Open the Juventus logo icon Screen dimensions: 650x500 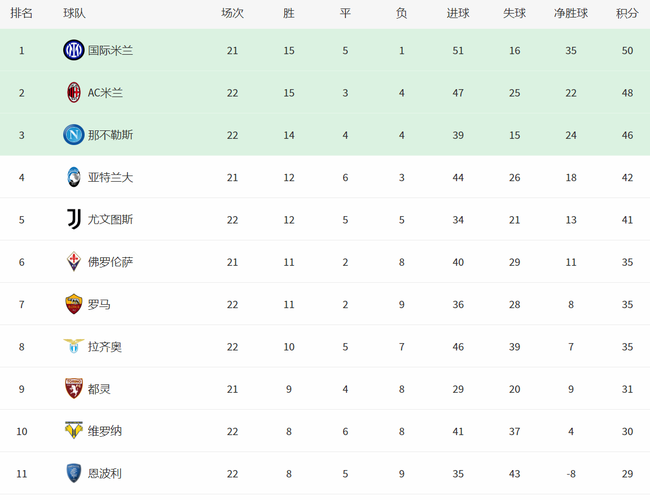(74, 219)
